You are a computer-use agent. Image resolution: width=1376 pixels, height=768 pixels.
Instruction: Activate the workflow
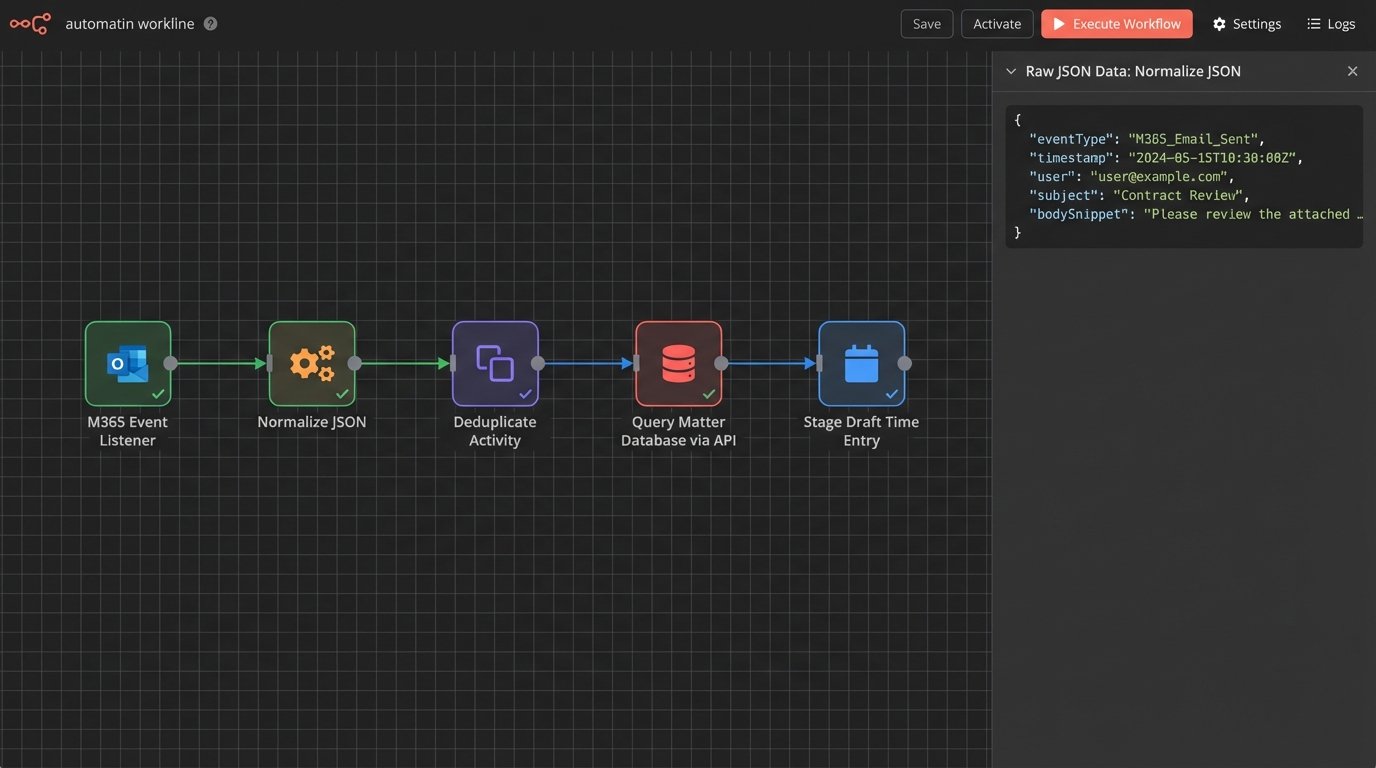point(997,24)
